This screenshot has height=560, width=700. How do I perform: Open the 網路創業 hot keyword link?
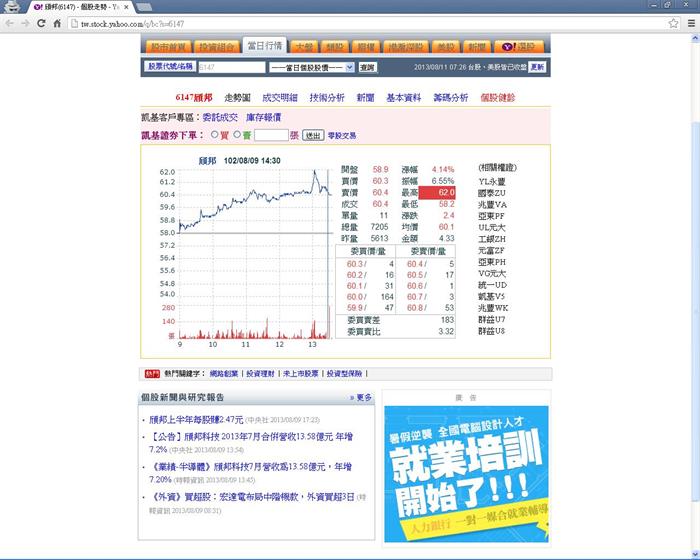tap(224, 374)
